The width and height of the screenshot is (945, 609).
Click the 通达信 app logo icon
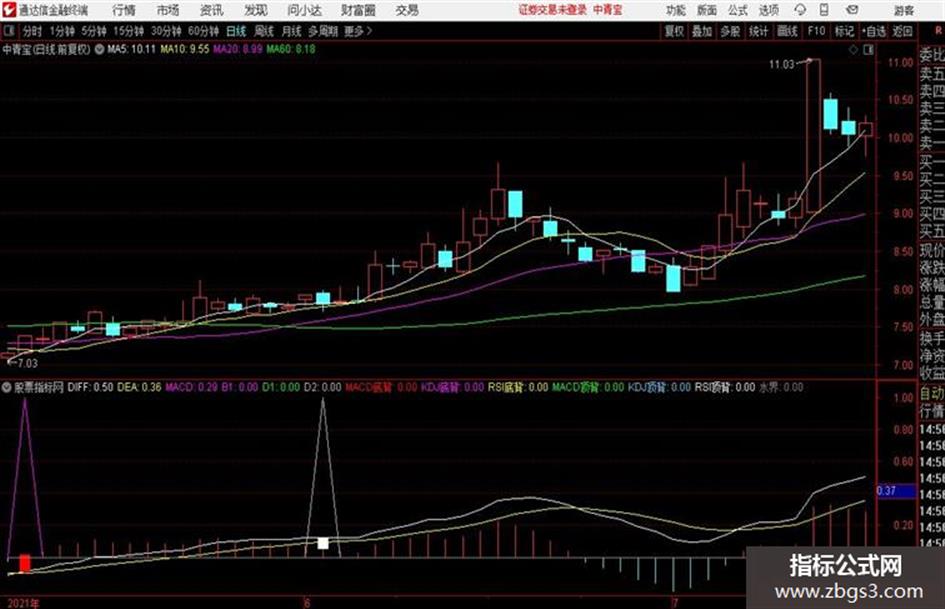(8, 10)
